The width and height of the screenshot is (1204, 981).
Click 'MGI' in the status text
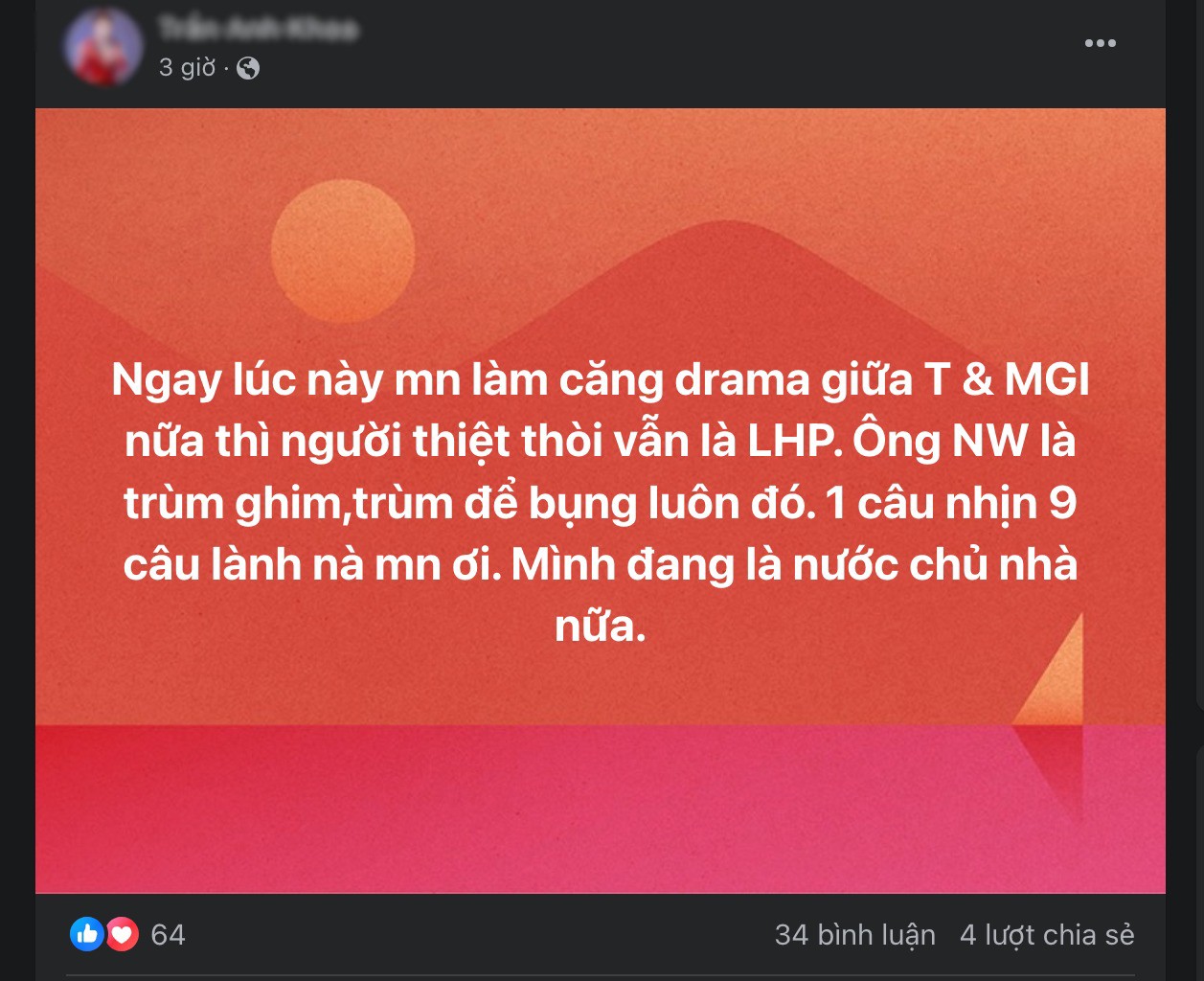click(1047, 380)
